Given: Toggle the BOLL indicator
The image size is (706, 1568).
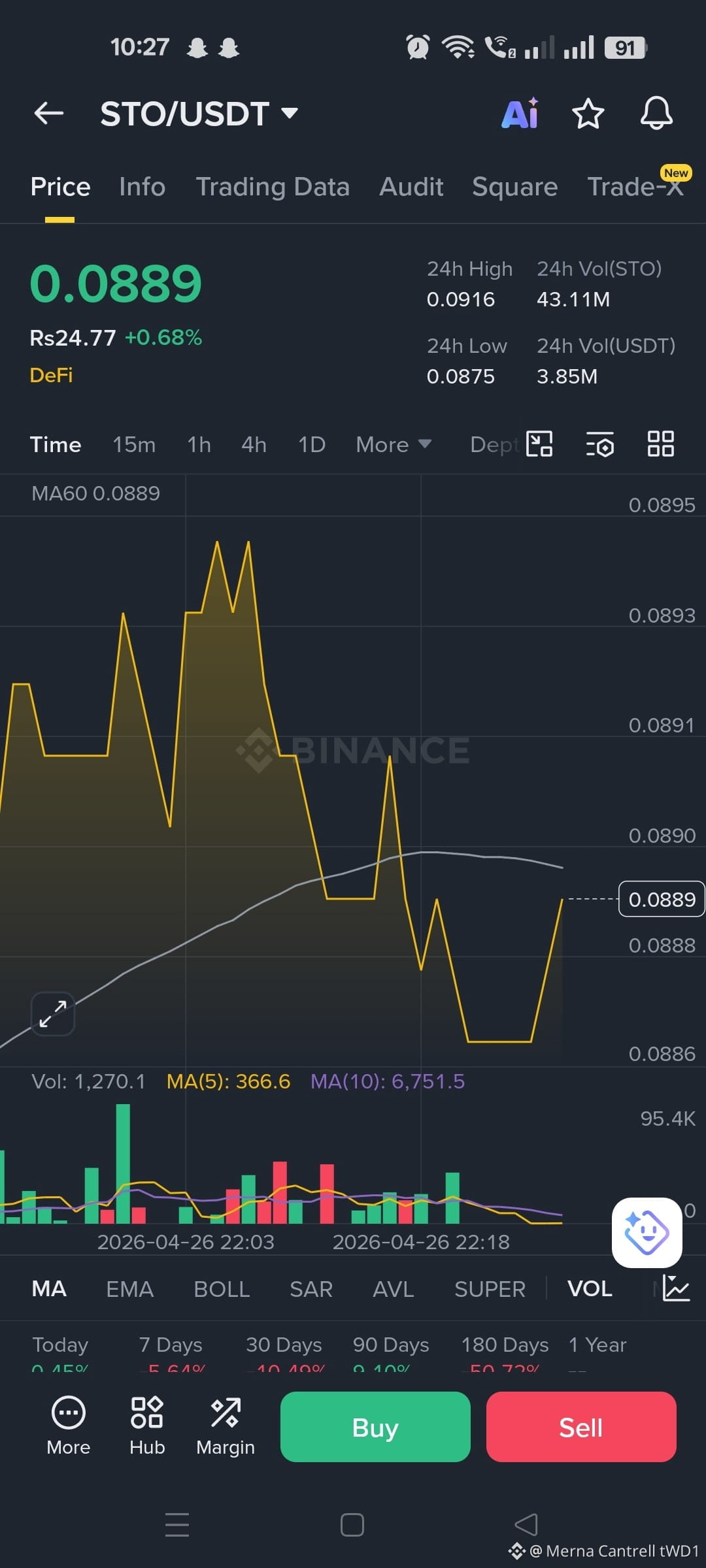Looking at the screenshot, I should tap(222, 1289).
